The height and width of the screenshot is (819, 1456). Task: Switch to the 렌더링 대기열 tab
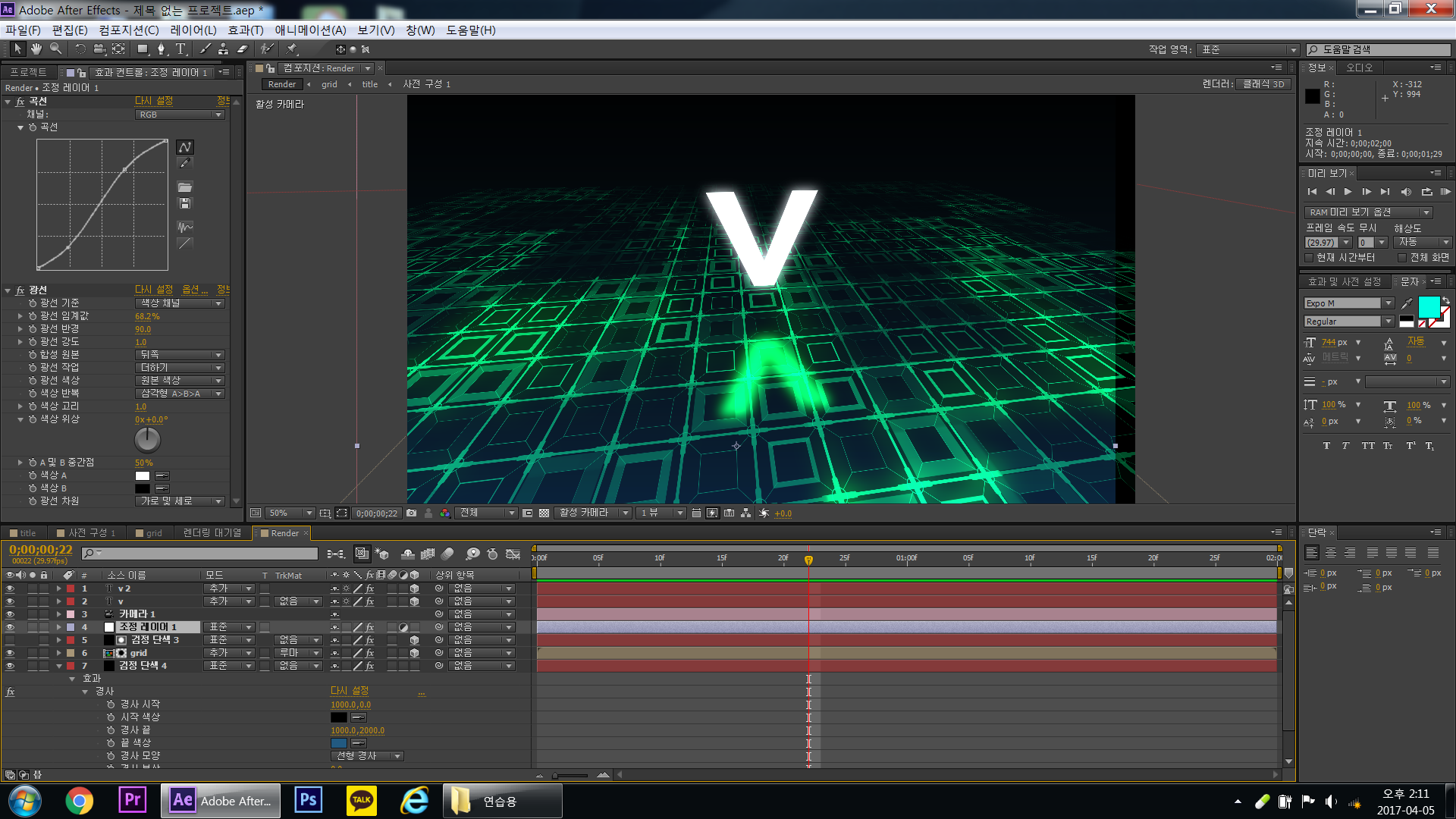tap(212, 533)
